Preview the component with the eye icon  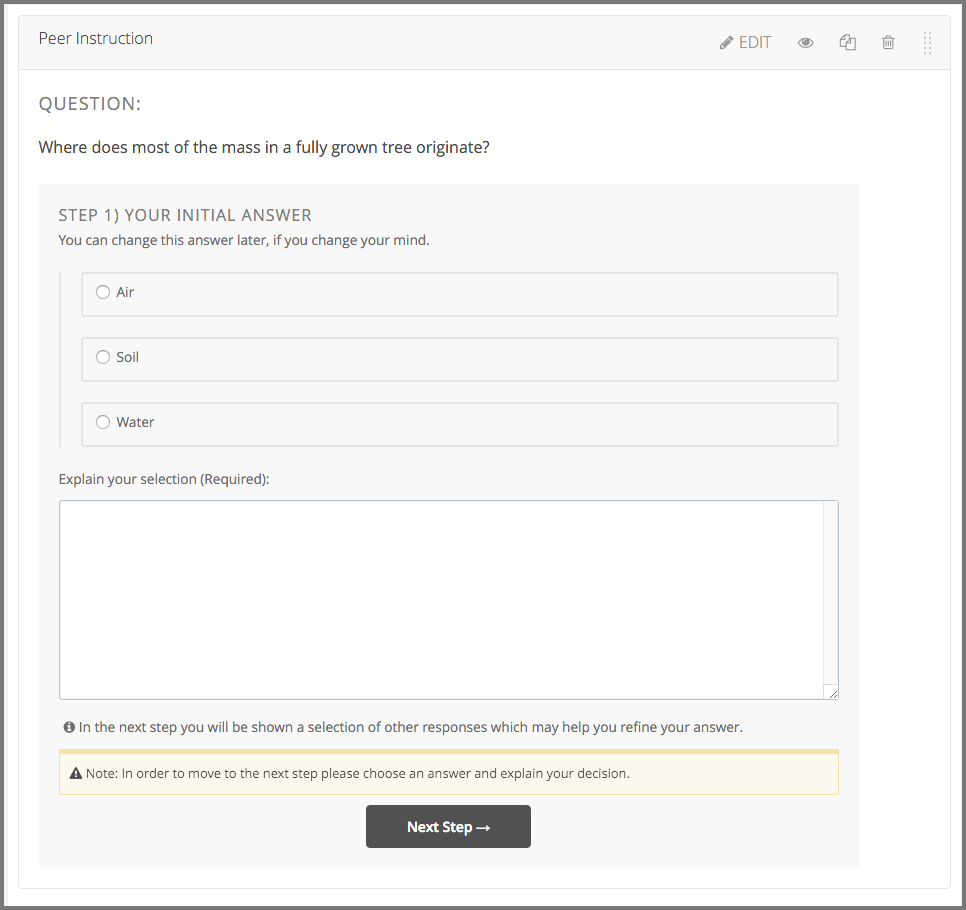tap(805, 42)
